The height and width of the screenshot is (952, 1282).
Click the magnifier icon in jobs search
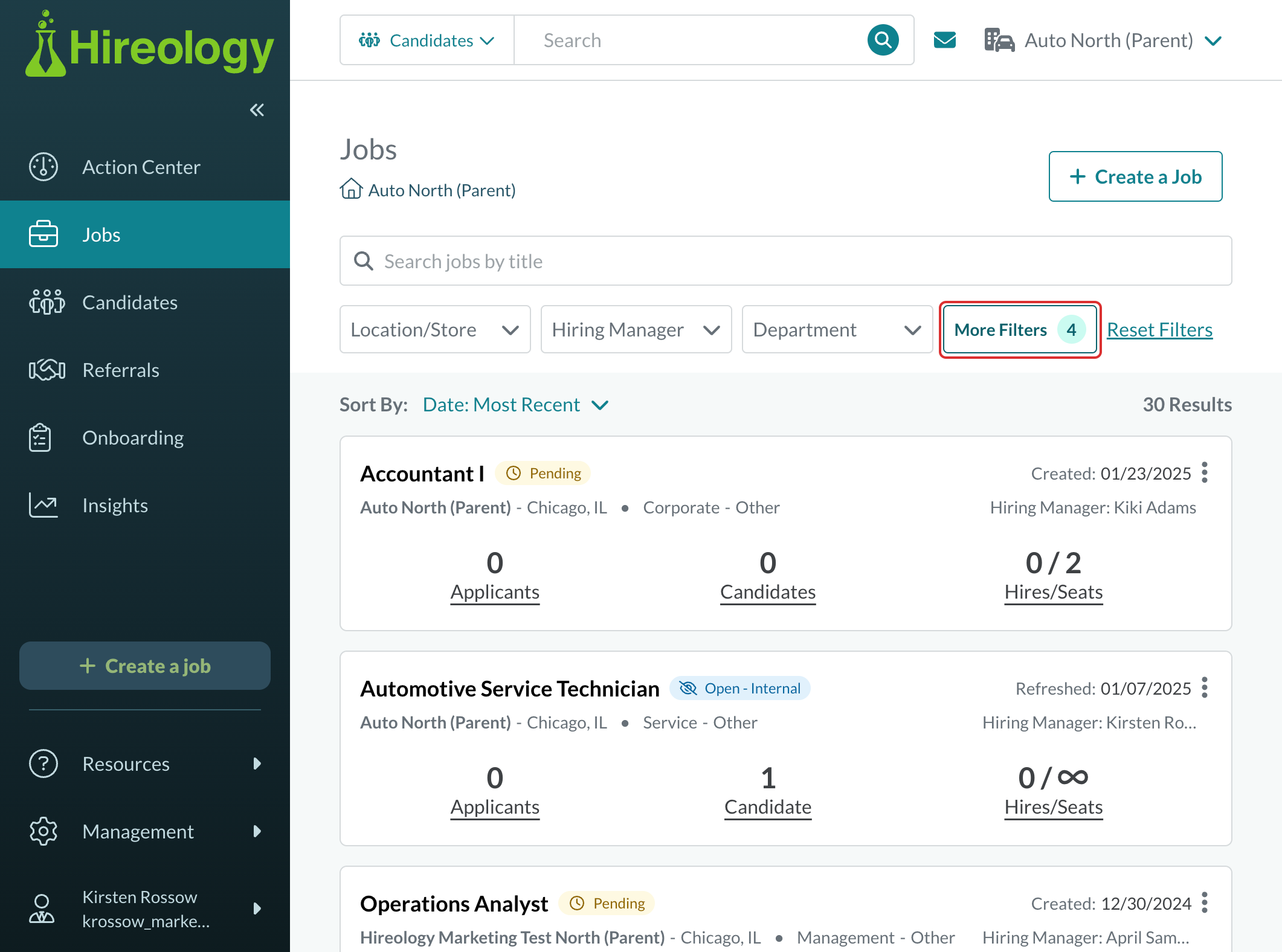[364, 261]
